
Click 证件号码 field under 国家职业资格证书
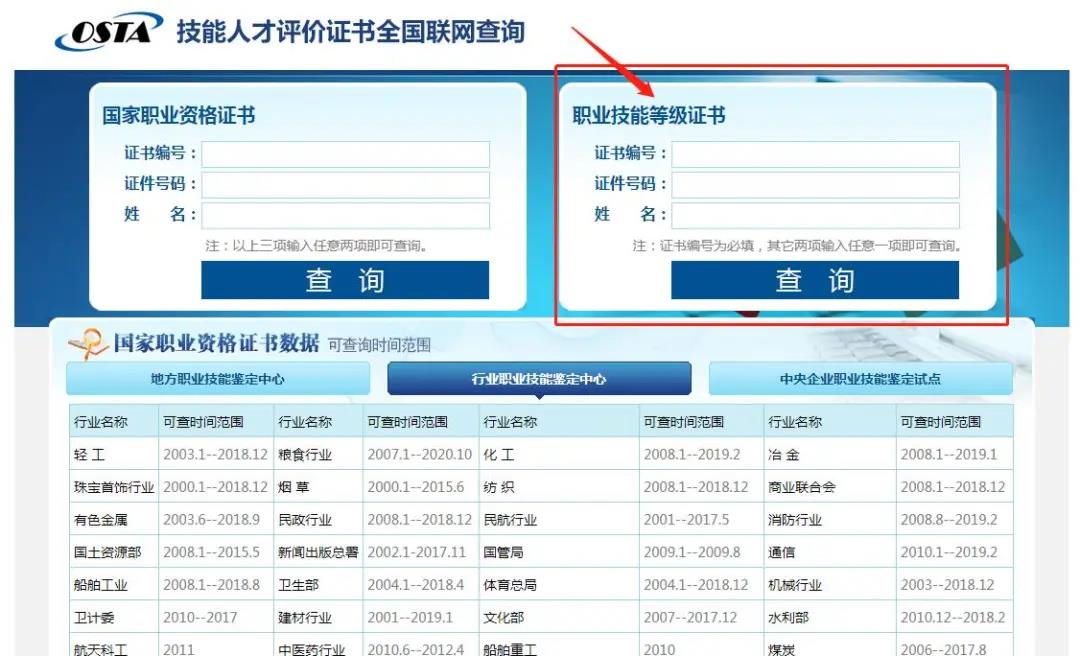point(346,185)
